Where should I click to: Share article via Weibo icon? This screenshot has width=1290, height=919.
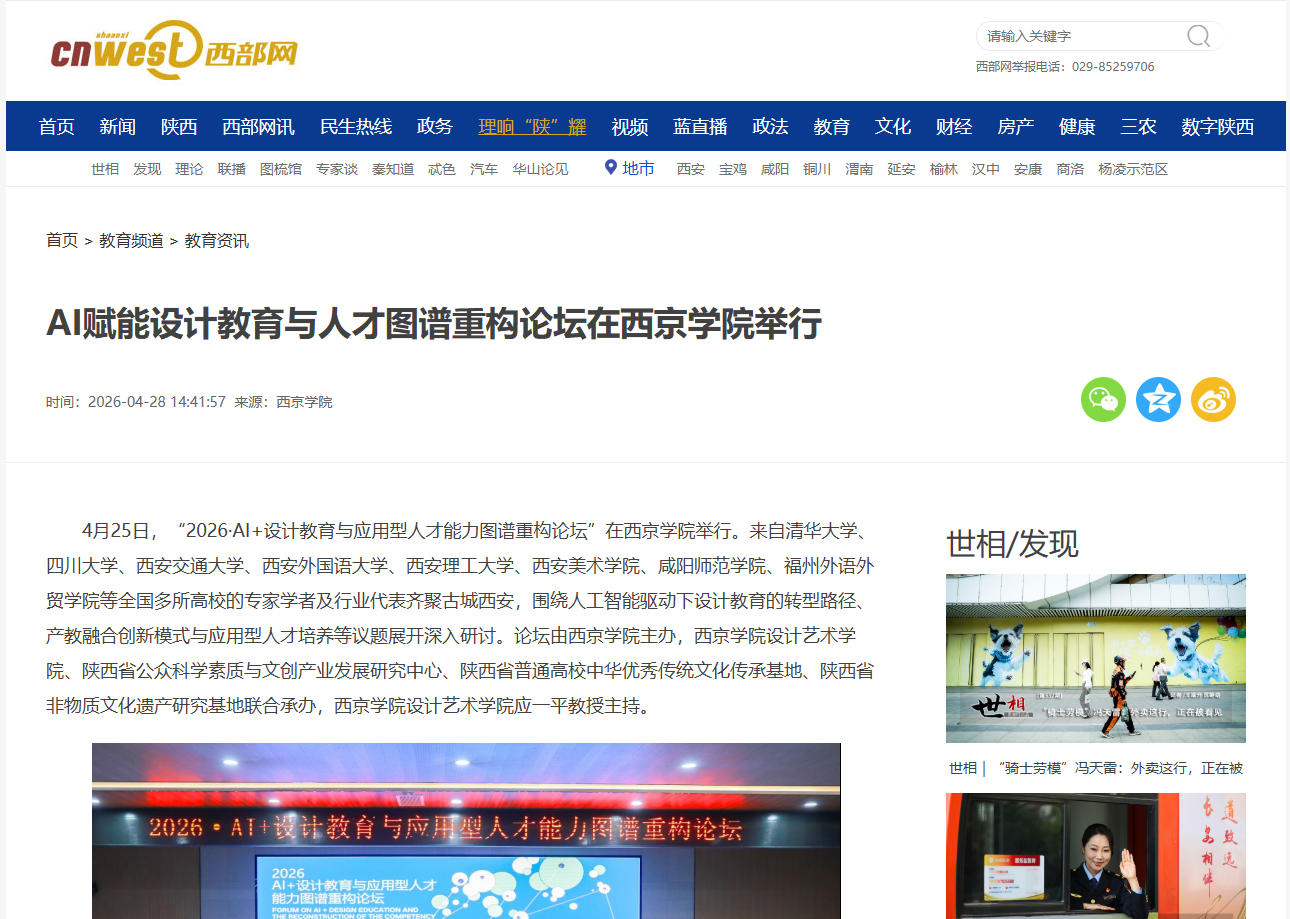pos(1213,400)
